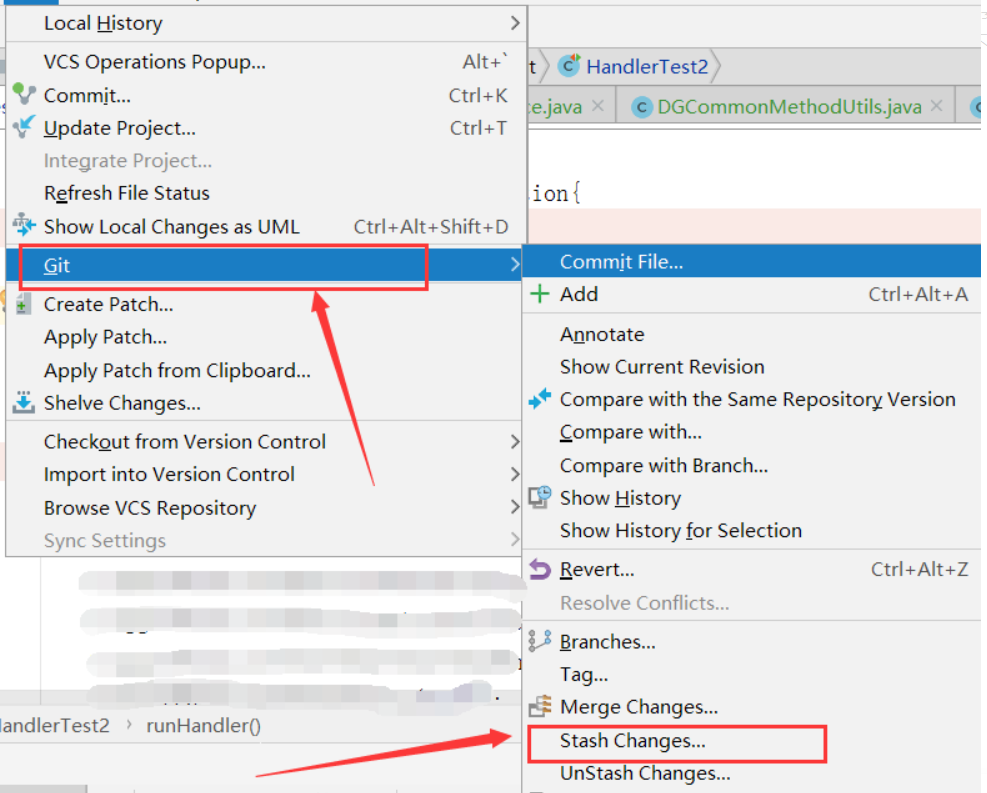Image resolution: width=987 pixels, height=793 pixels.
Task: Select Apply Patch from Clipboard...
Action: coord(266,371)
